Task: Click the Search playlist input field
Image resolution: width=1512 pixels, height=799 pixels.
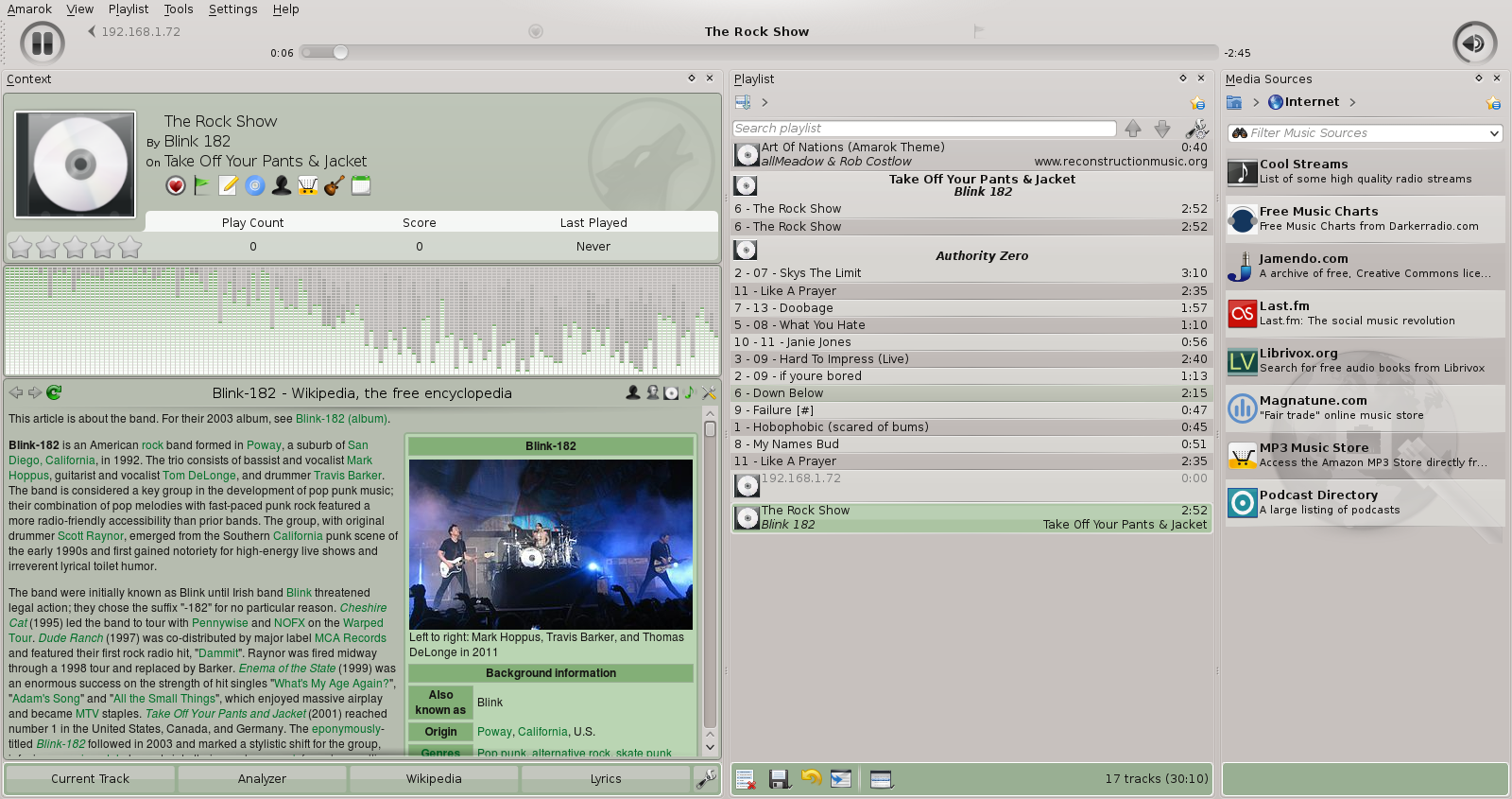Action: [924, 129]
